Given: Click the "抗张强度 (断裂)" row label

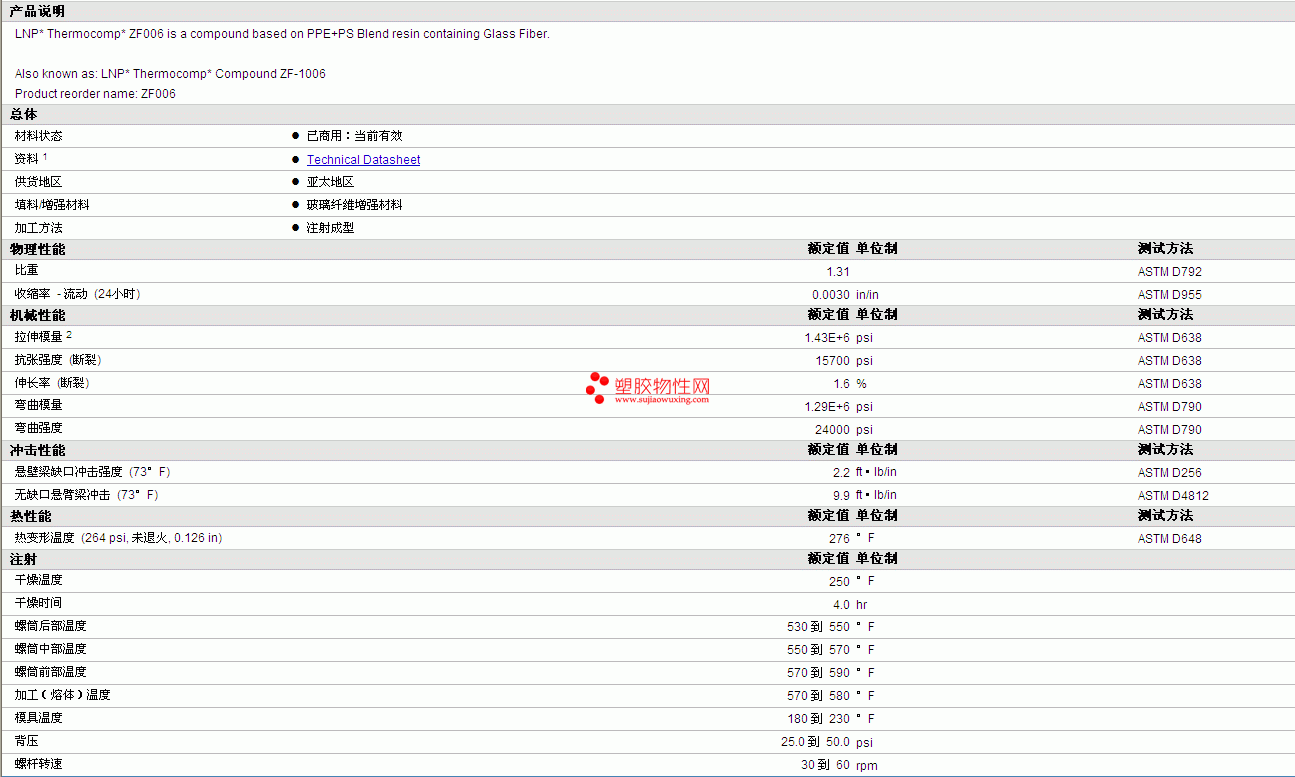Looking at the screenshot, I should pyautogui.click(x=58, y=360).
